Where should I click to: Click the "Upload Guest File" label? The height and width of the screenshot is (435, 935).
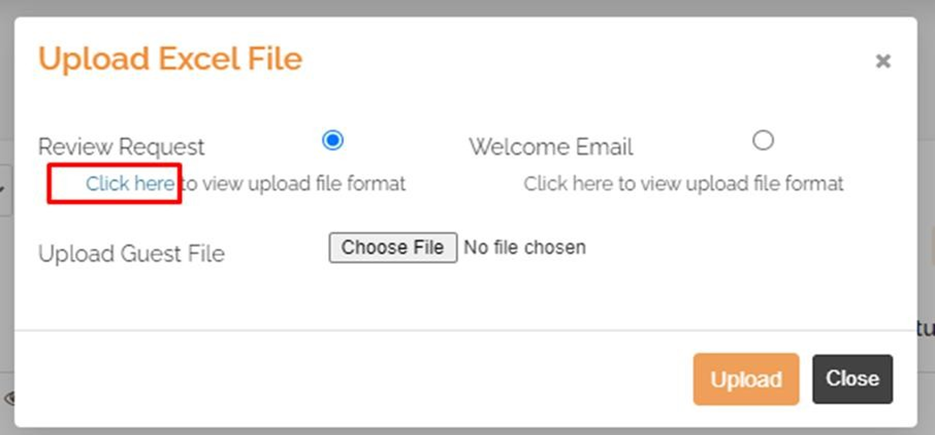pyautogui.click(x=131, y=254)
